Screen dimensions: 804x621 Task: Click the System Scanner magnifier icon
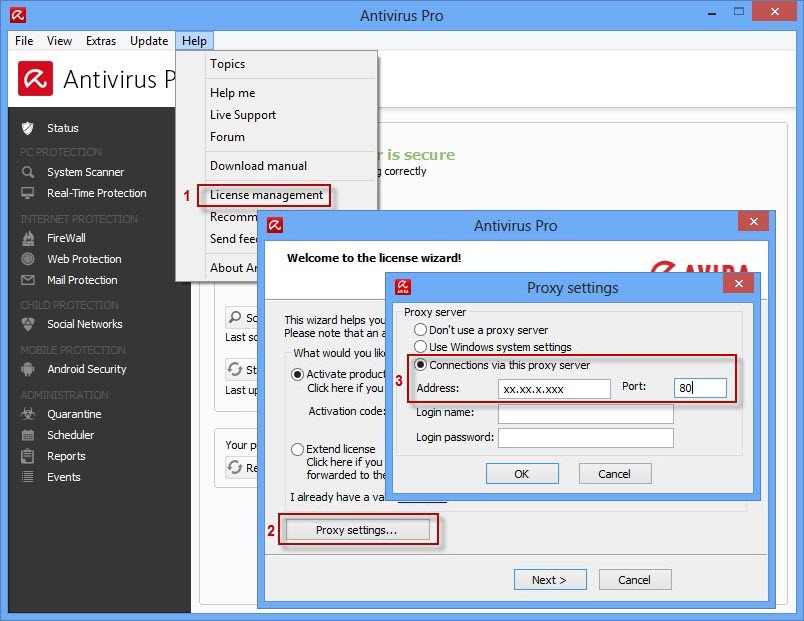point(28,172)
